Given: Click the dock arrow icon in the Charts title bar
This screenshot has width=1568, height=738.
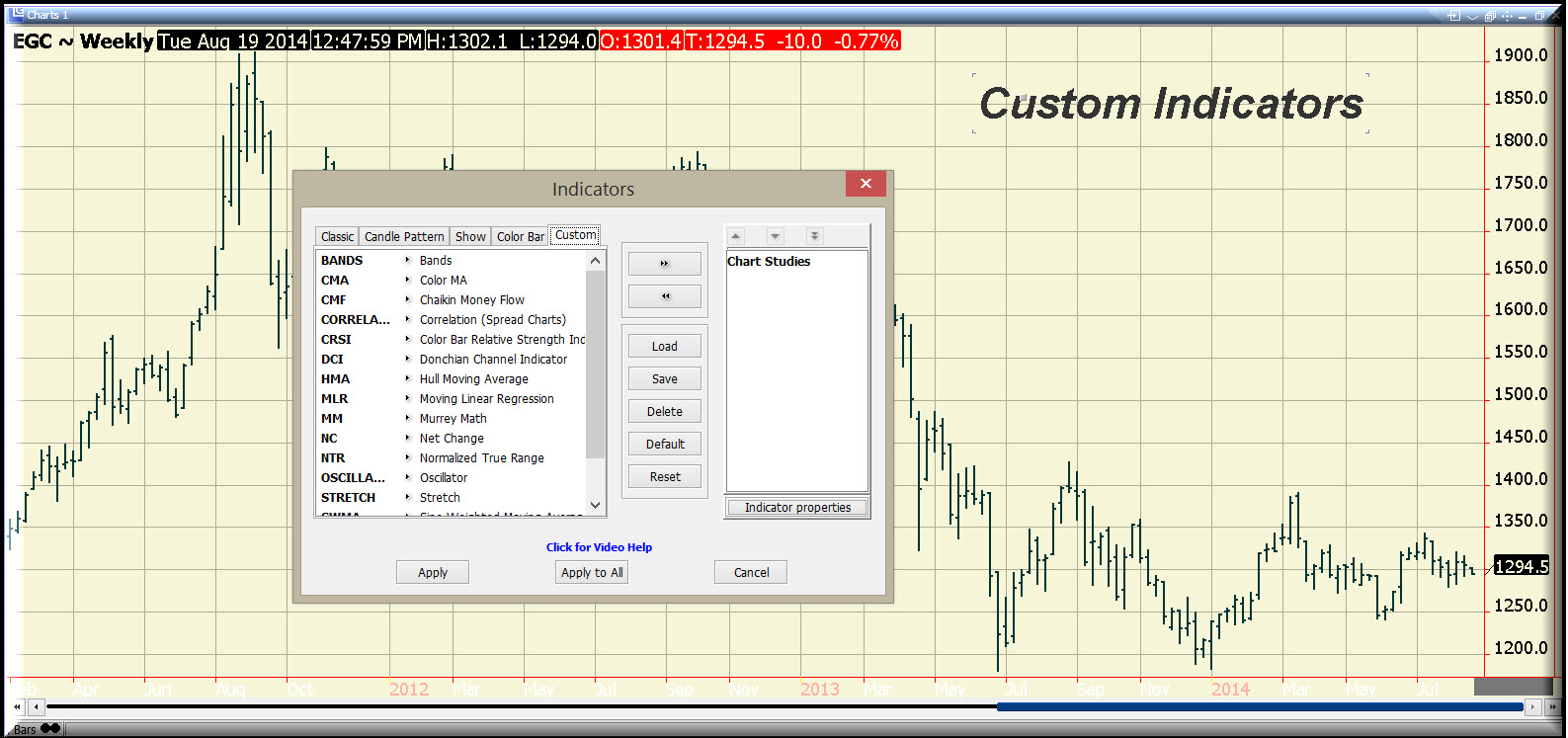Looking at the screenshot, I should point(1453,15).
